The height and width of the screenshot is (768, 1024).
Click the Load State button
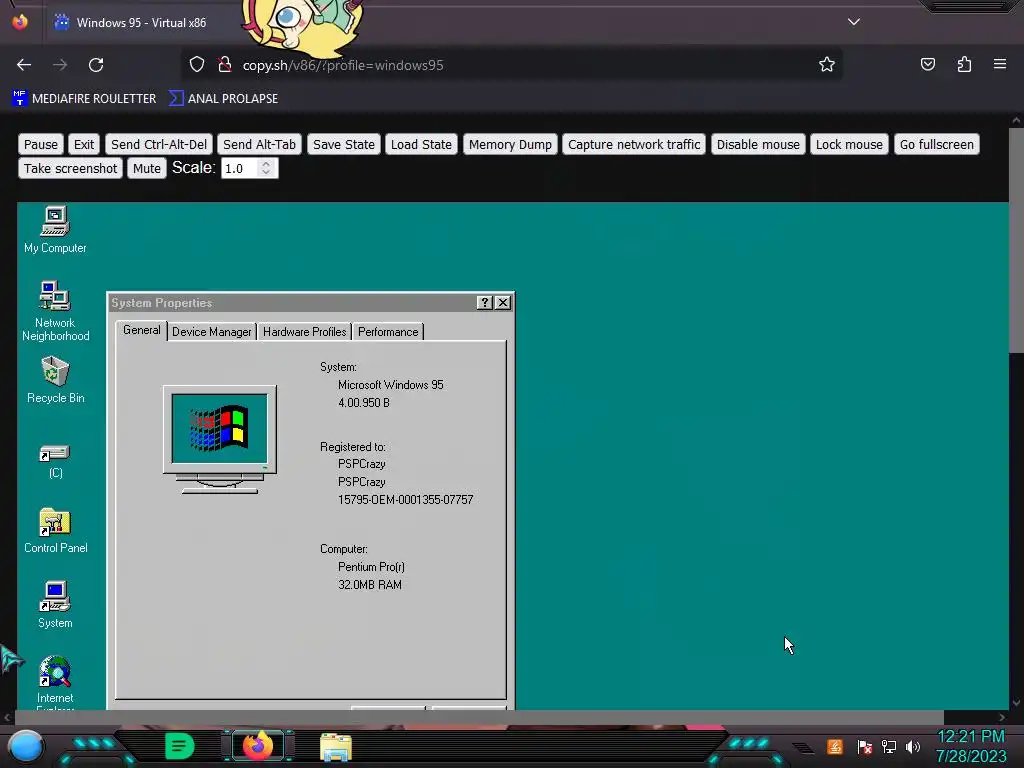point(421,144)
